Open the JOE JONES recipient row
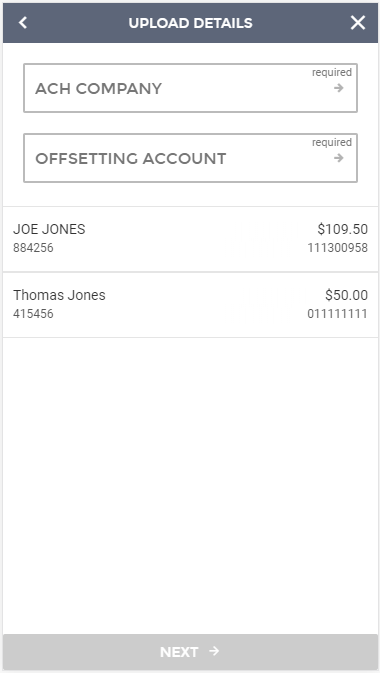The height and width of the screenshot is (673, 380). [190, 239]
